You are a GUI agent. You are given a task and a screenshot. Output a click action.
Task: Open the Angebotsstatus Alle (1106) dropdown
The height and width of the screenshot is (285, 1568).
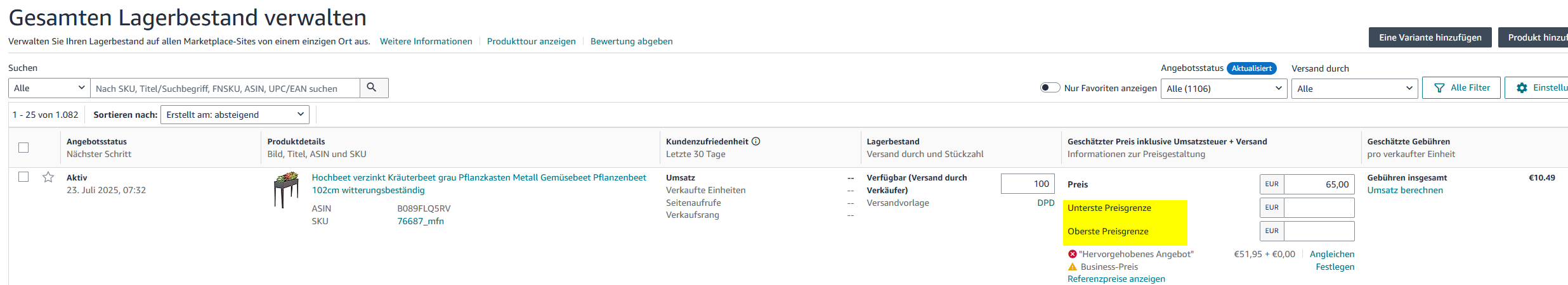point(1223,89)
